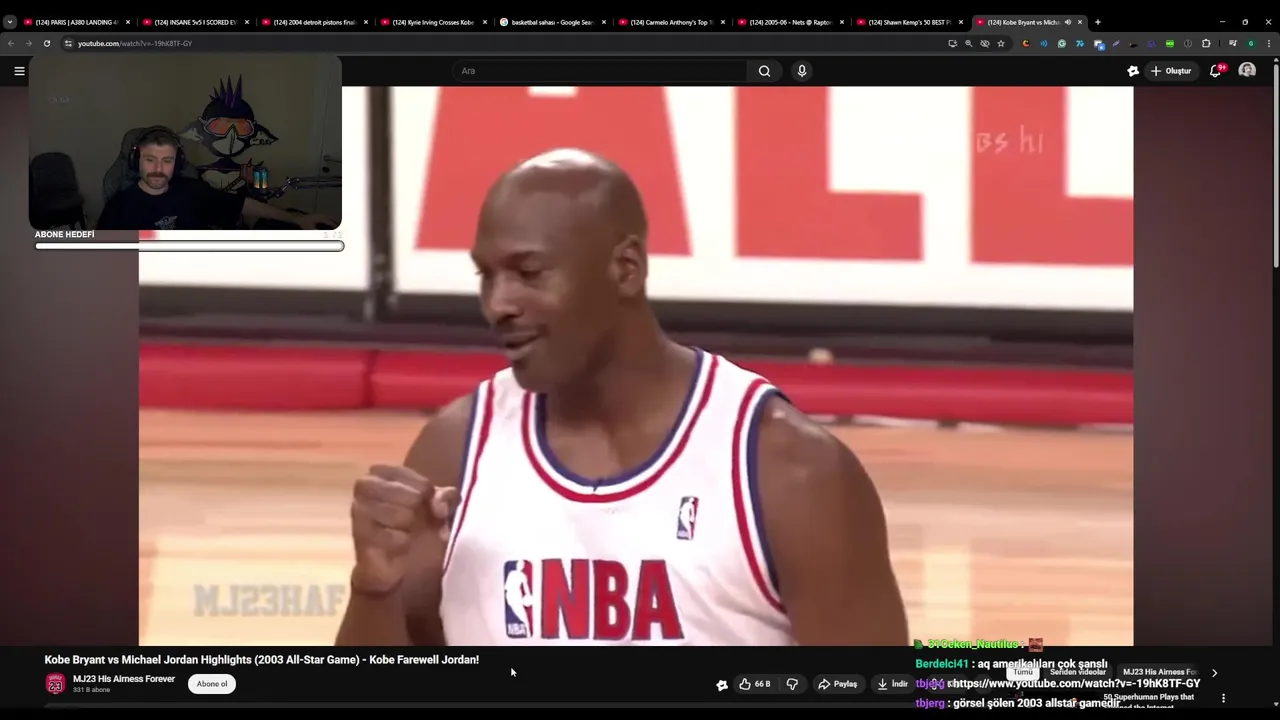The image size is (1280, 720).
Task: Click the sparkle icon left of like button
Action: pos(722,685)
